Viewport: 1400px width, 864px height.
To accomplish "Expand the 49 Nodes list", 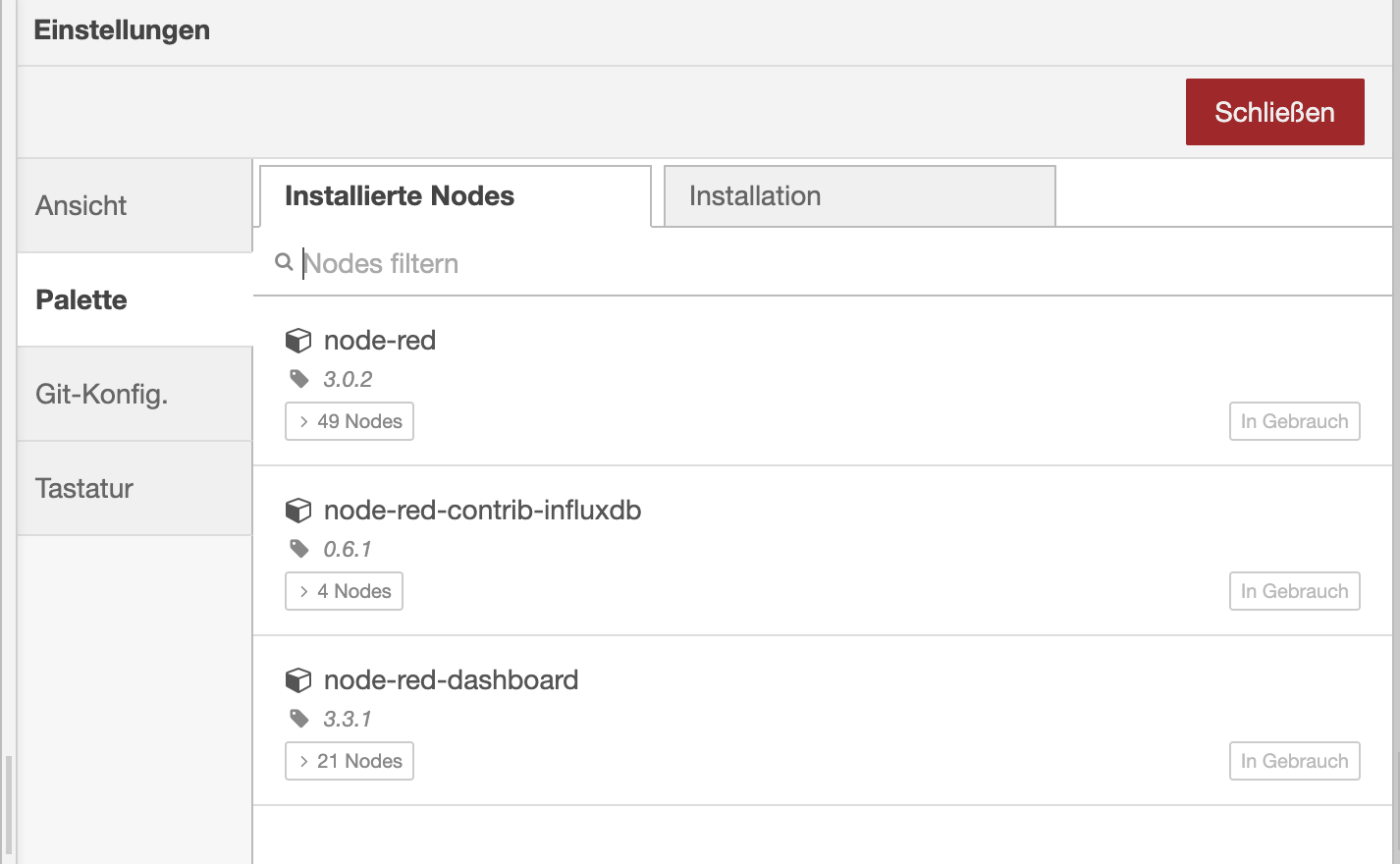I will 350,421.
